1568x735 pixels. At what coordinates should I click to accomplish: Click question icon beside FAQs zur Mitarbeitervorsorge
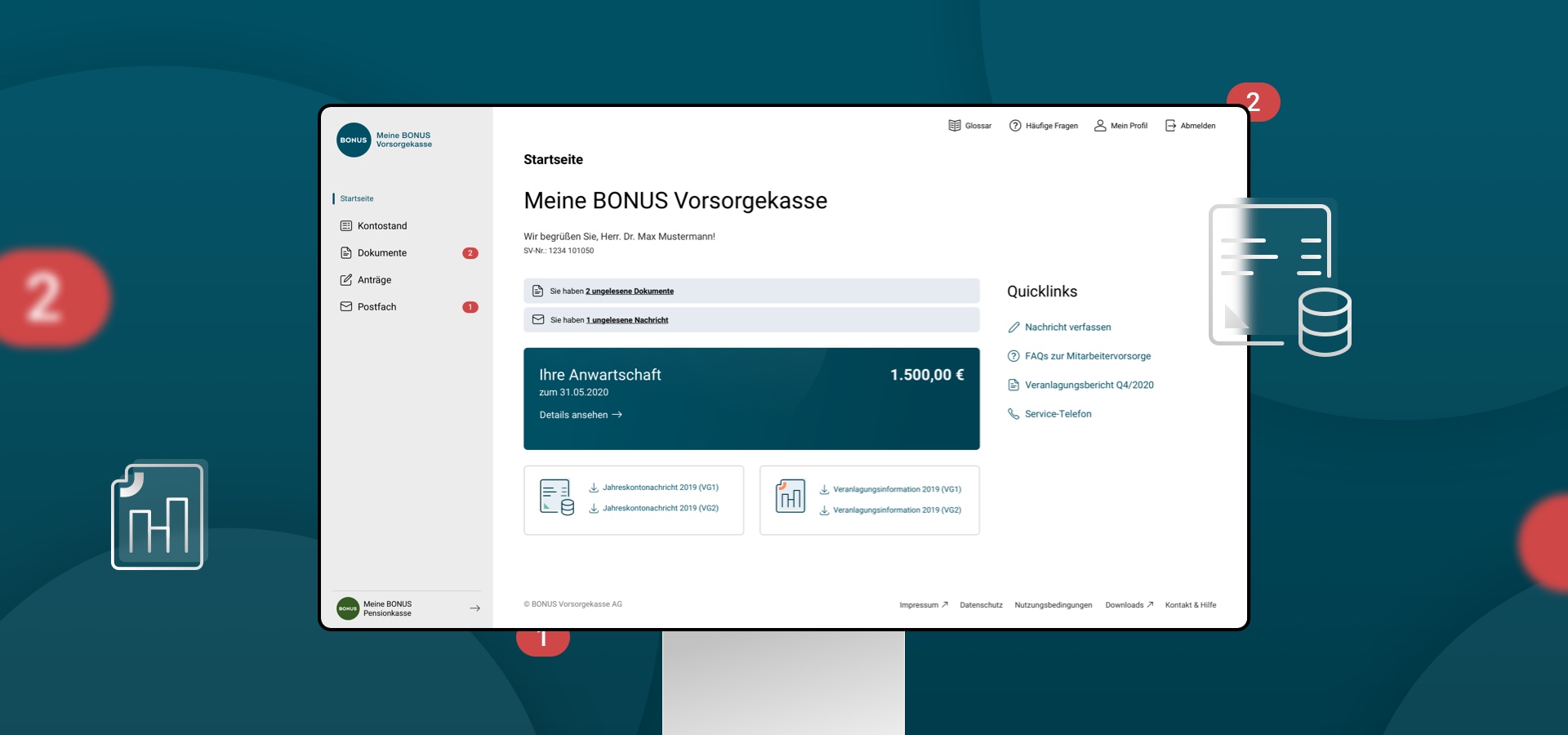click(x=1013, y=356)
